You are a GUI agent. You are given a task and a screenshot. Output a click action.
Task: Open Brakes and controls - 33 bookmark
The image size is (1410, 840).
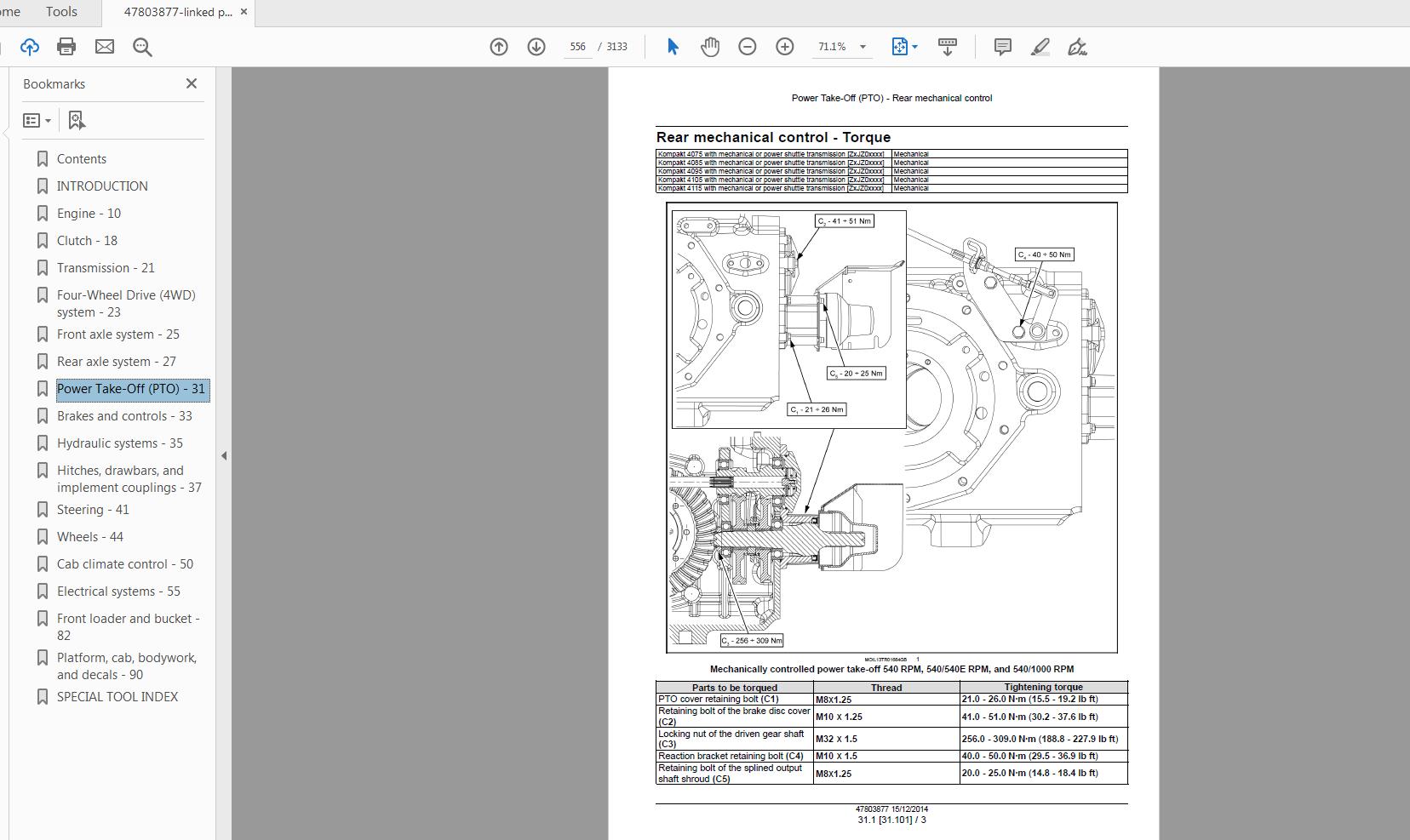click(x=124, y=416)
